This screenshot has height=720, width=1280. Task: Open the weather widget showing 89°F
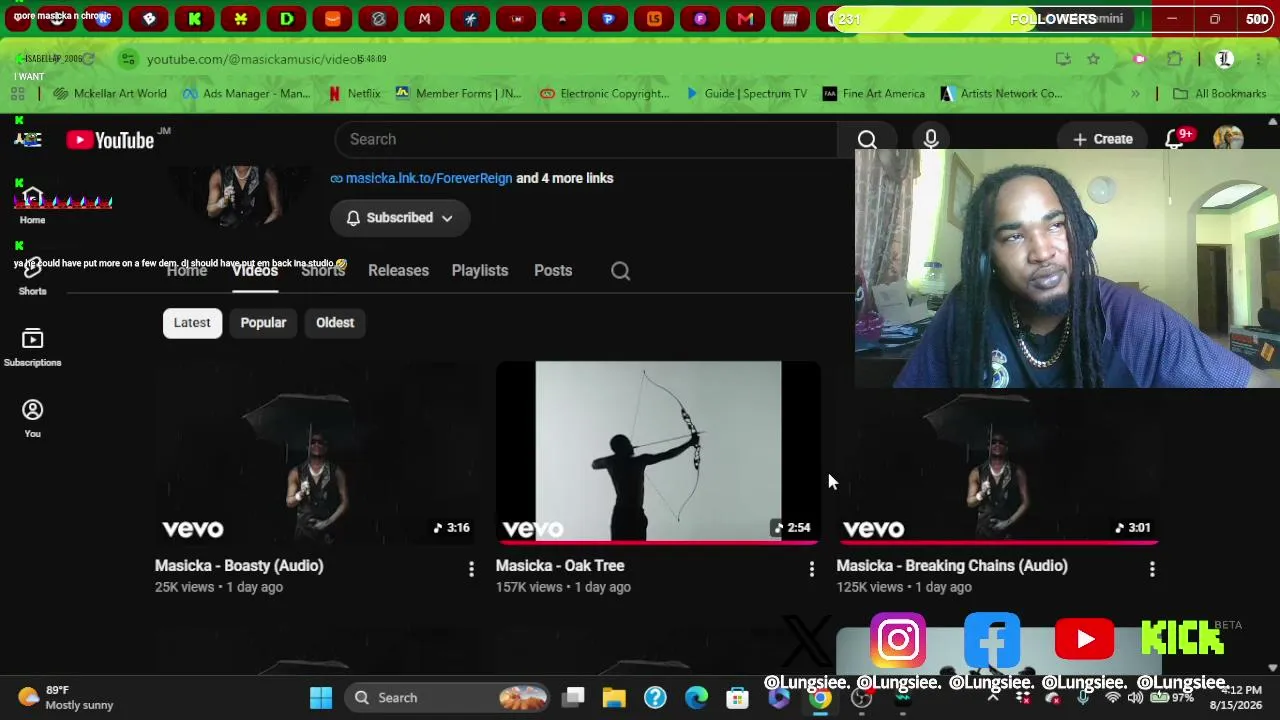(x=66, y=698)
